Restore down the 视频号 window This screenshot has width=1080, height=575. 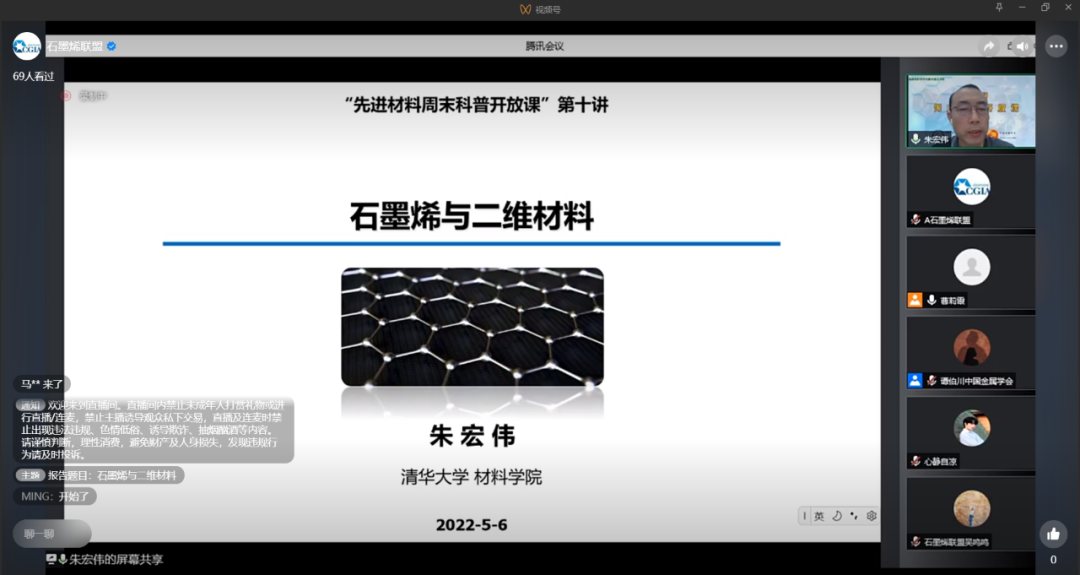click(x=1045, y=7)
